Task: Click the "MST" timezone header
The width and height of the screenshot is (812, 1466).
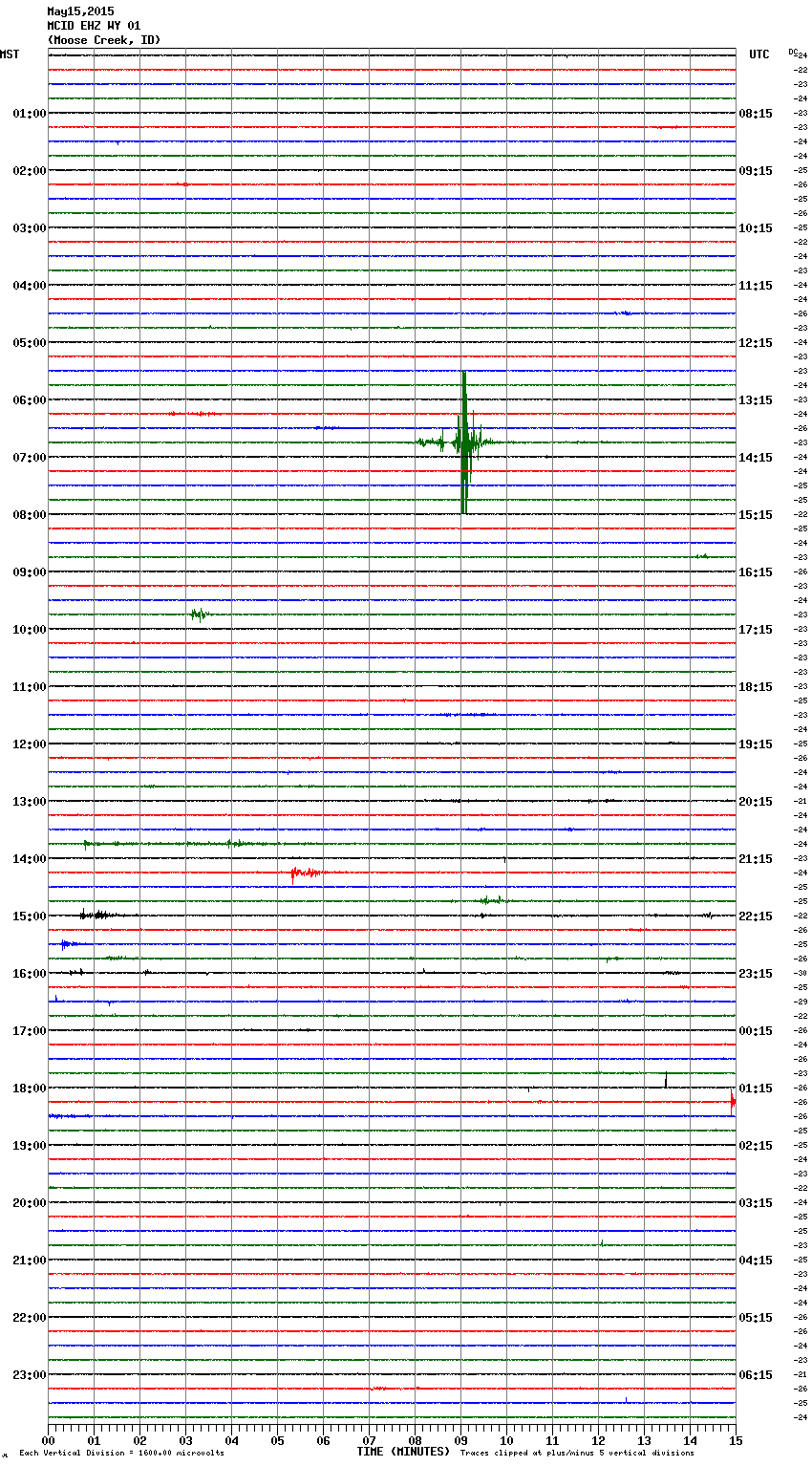Action: (x=10, y=54)
